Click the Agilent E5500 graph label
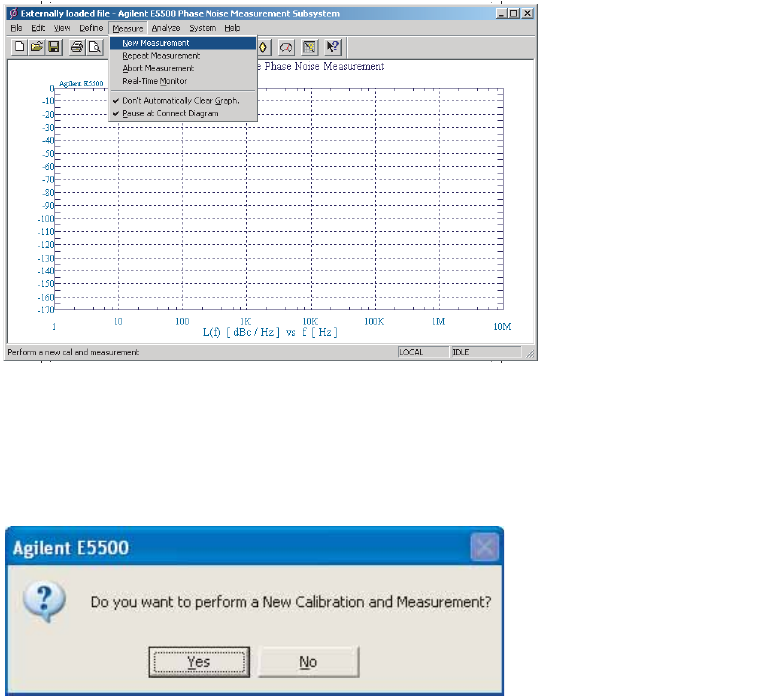 coord(81,83)
